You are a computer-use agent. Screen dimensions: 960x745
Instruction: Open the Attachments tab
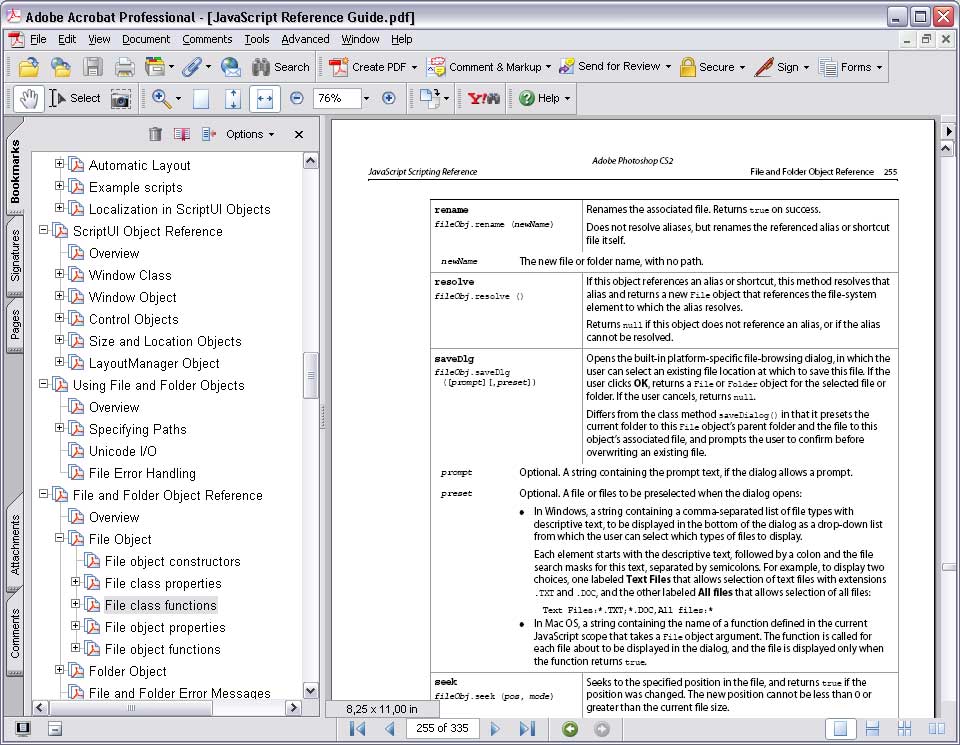tap(15, 544)
